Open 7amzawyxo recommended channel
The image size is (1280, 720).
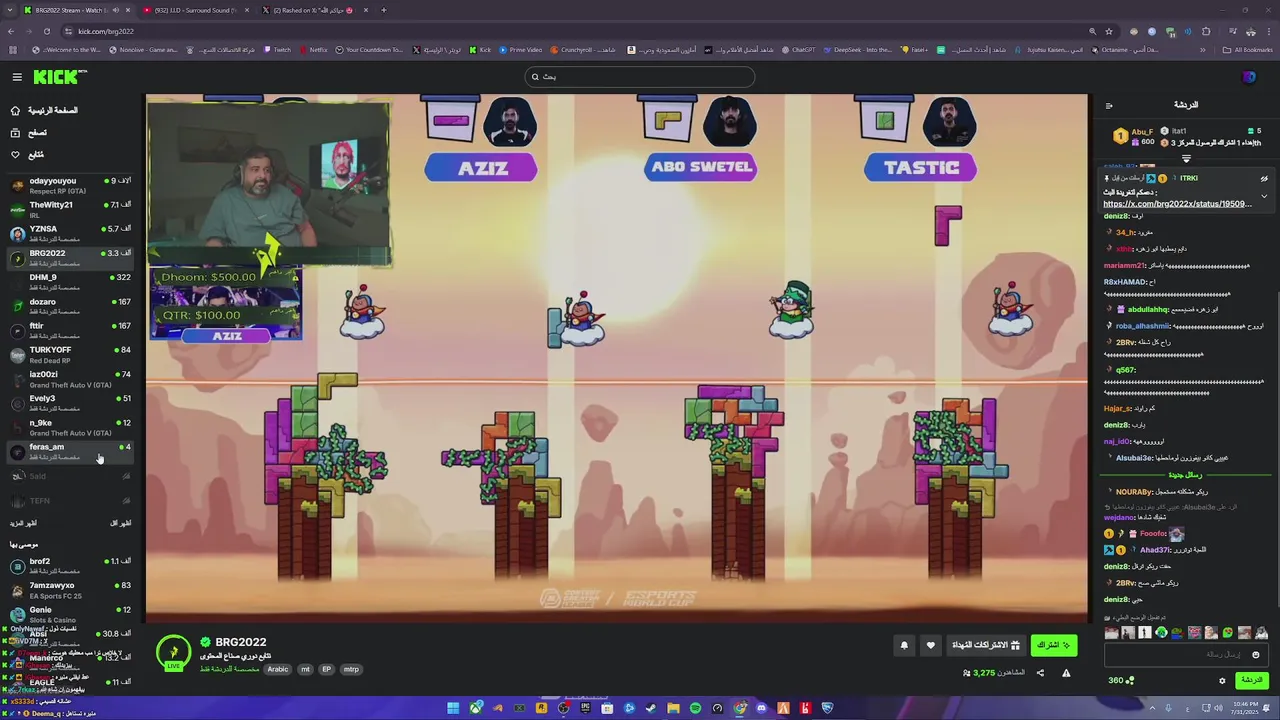(70, 589)
